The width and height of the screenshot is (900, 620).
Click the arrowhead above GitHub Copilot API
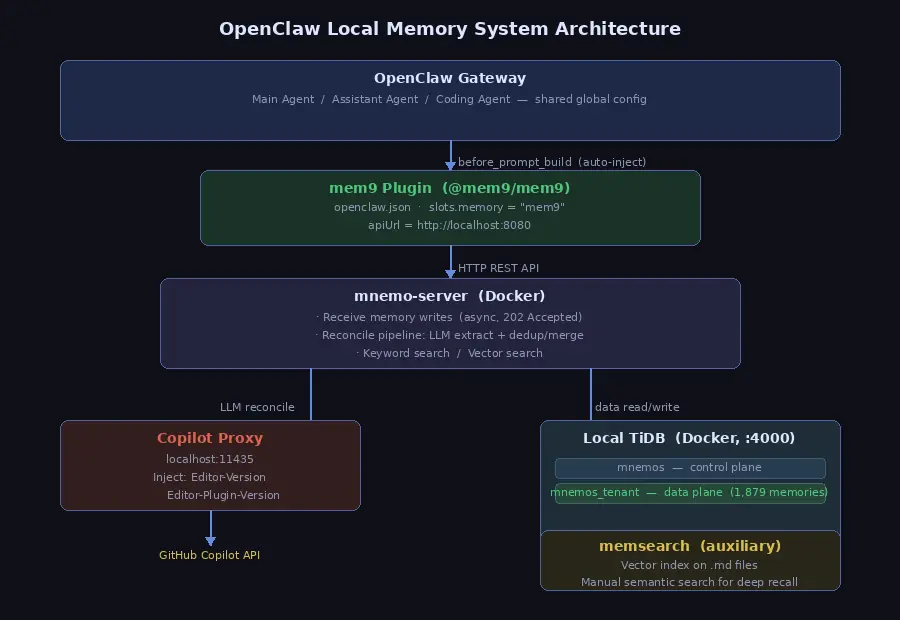(x=210, y=540)
